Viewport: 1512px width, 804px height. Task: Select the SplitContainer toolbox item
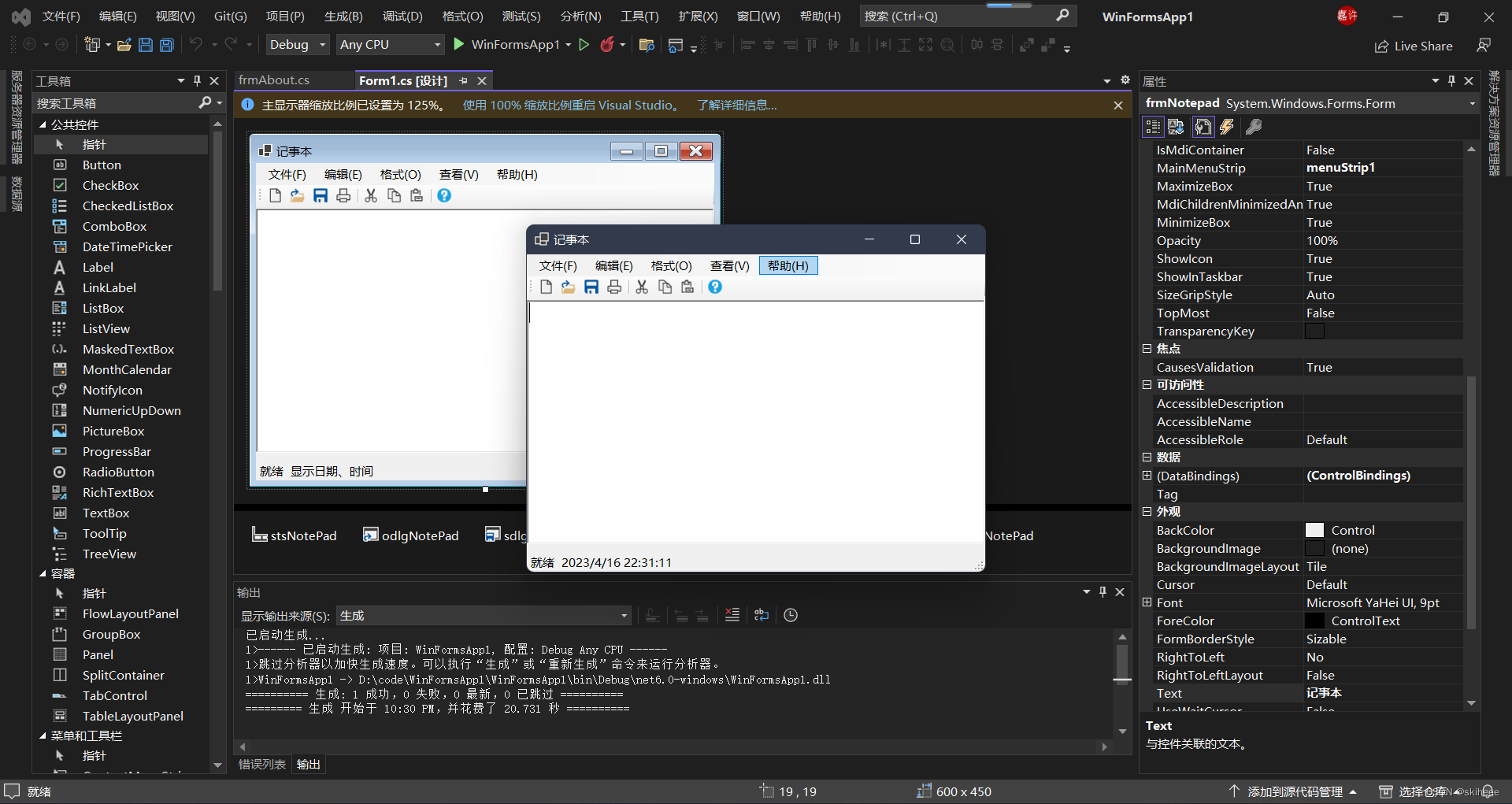(123, 675)
